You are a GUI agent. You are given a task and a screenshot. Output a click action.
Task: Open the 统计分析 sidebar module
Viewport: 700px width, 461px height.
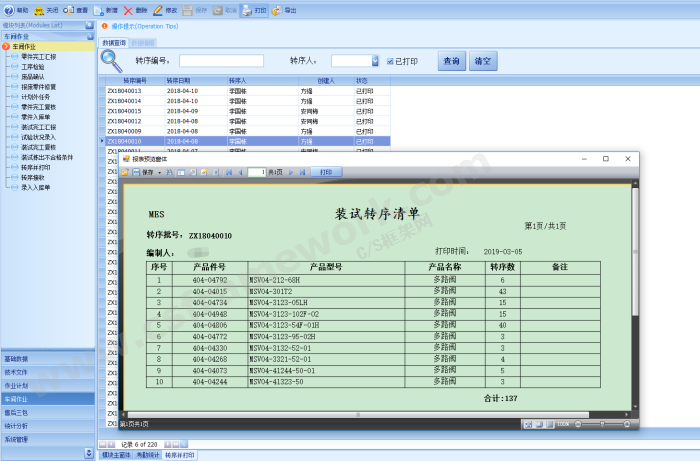pos(17,425)
